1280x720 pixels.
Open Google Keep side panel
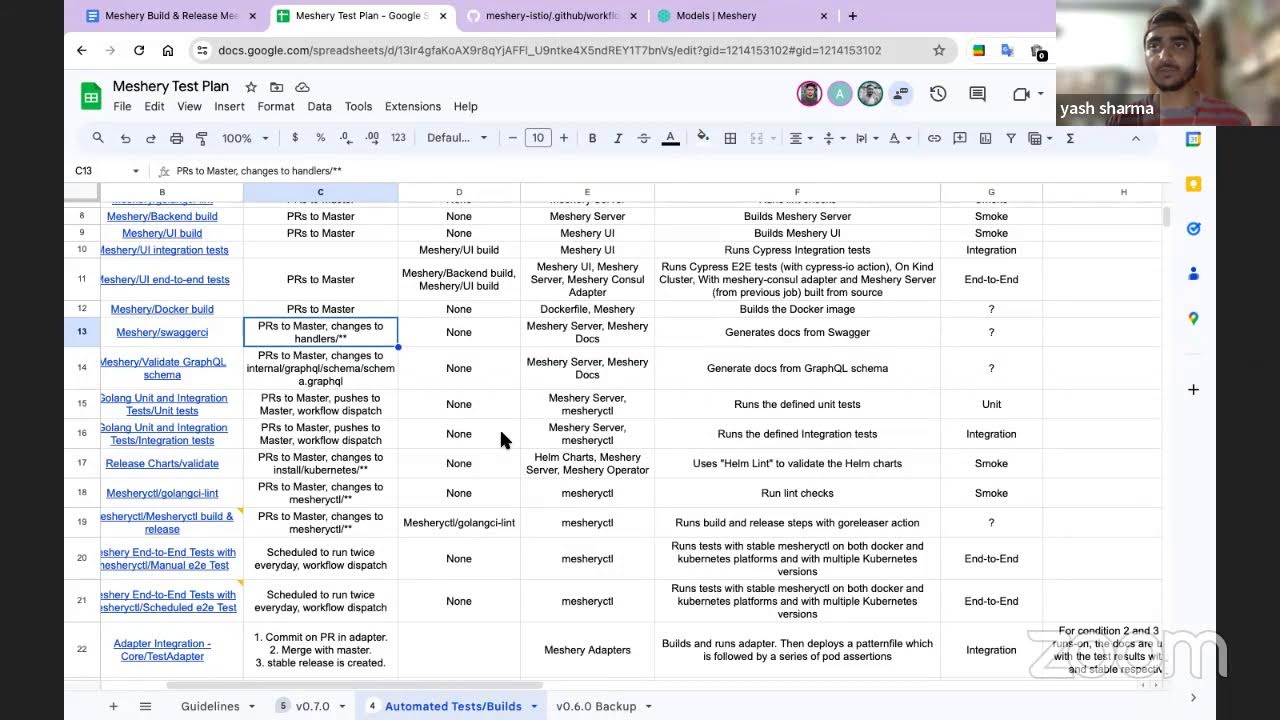click(1193, 184)
